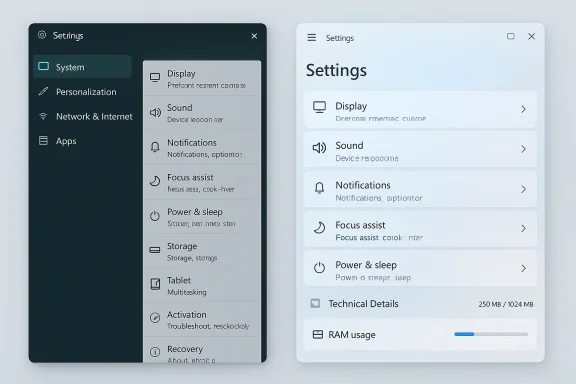
Task: Close the light Settings window
Action: click(x=531, y=36)
